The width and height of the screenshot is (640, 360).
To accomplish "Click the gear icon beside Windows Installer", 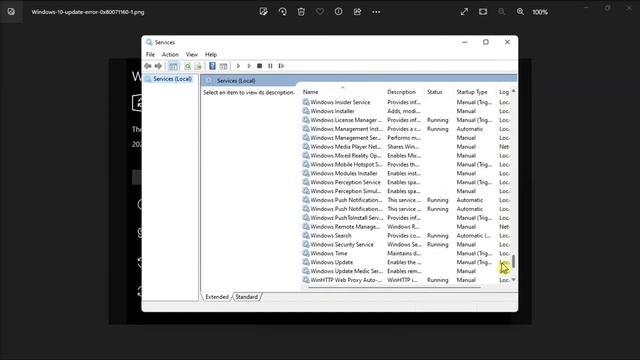I will click(306, 111).
